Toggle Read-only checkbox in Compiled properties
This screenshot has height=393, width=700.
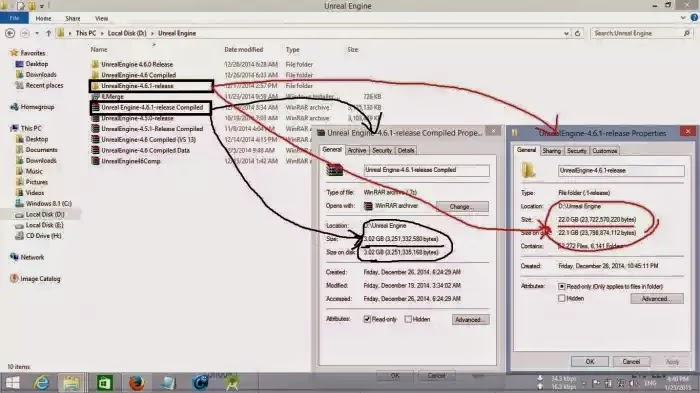pos(367,319)
